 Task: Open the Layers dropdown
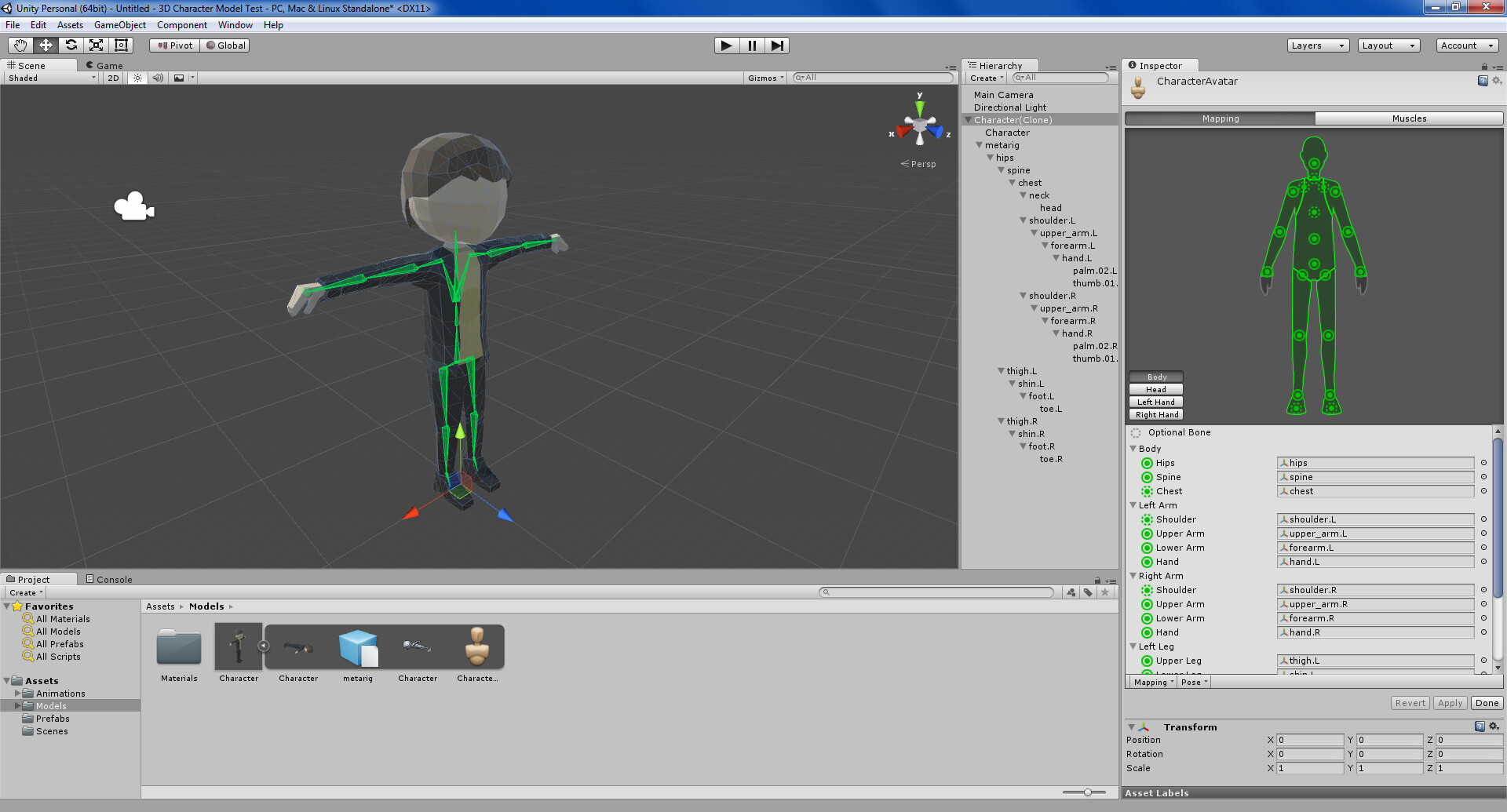pos(1318,46)
